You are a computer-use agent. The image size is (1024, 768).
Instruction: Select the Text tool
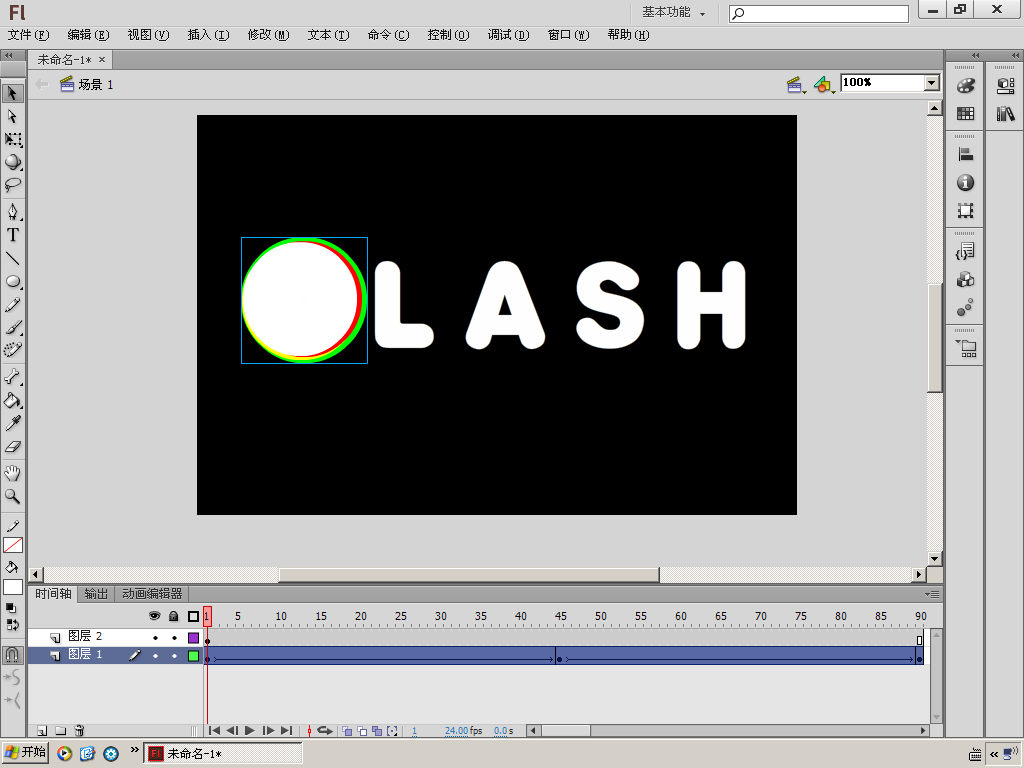[x=12, y=235]
